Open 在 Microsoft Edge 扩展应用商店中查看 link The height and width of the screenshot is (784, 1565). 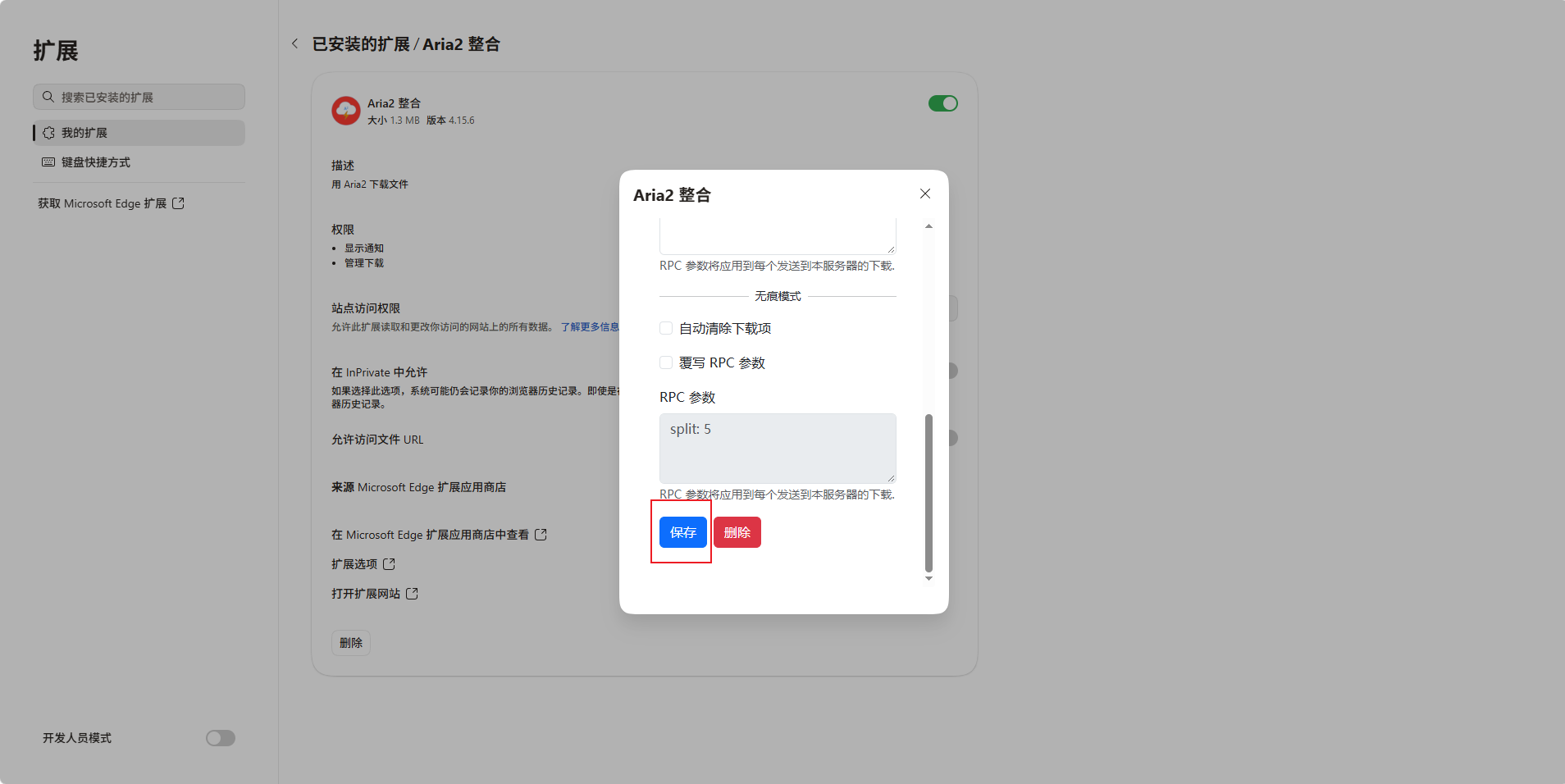439,535
